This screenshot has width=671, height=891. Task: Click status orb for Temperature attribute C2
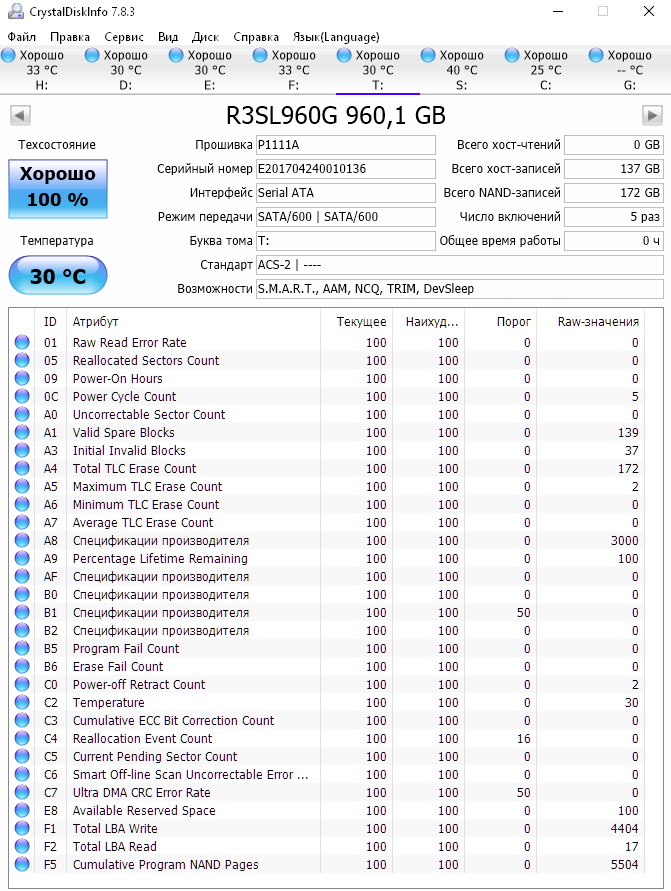[x=22, y=702]
